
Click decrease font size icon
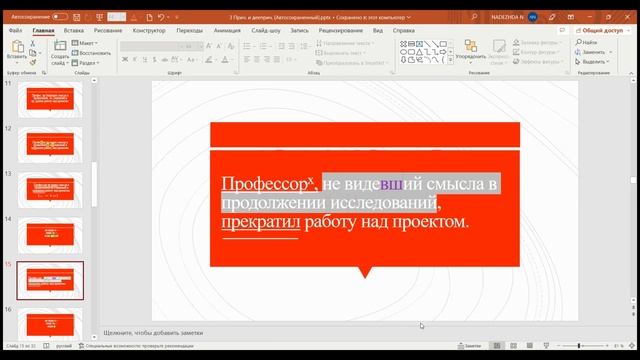point(219,46)
